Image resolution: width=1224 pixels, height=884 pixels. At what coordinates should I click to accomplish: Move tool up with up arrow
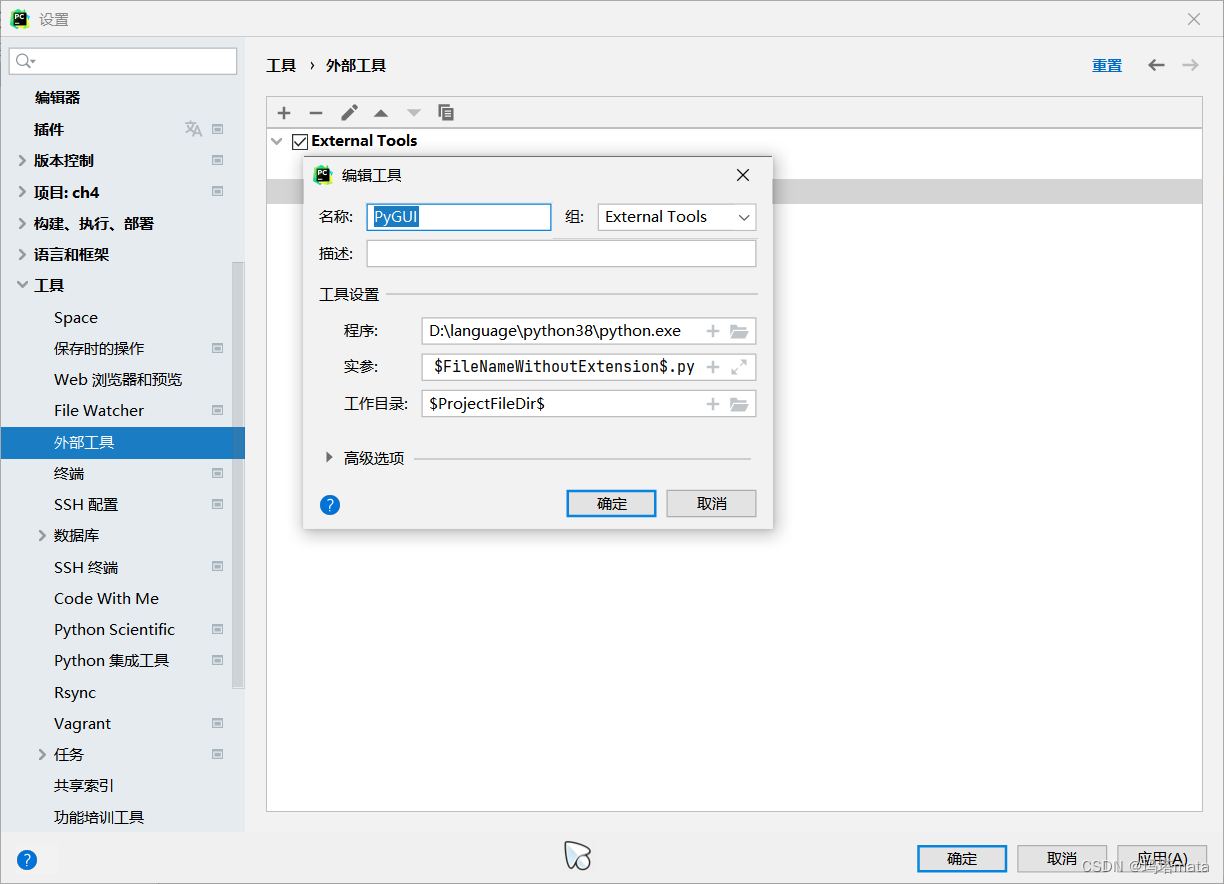click(381, 113)
